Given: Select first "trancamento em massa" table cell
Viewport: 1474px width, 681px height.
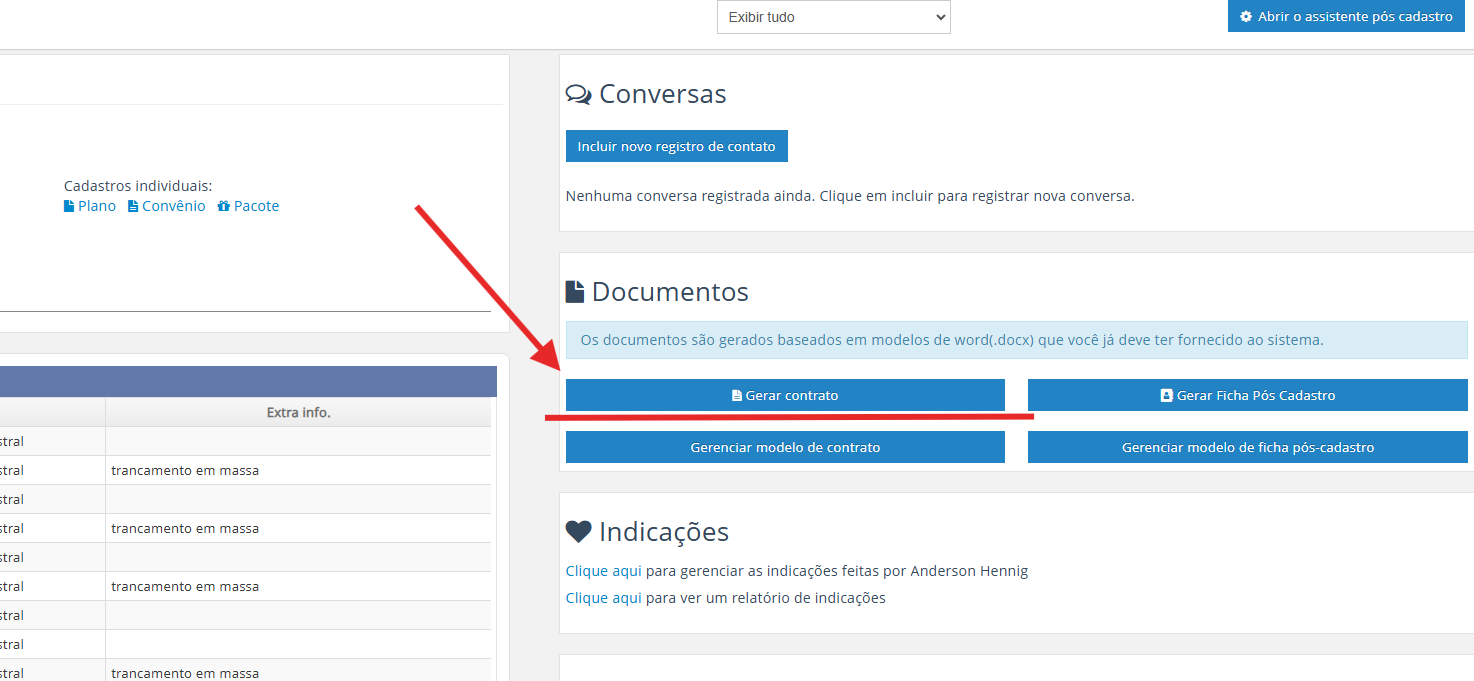Looking at the screenshot, I should (185, 470).
